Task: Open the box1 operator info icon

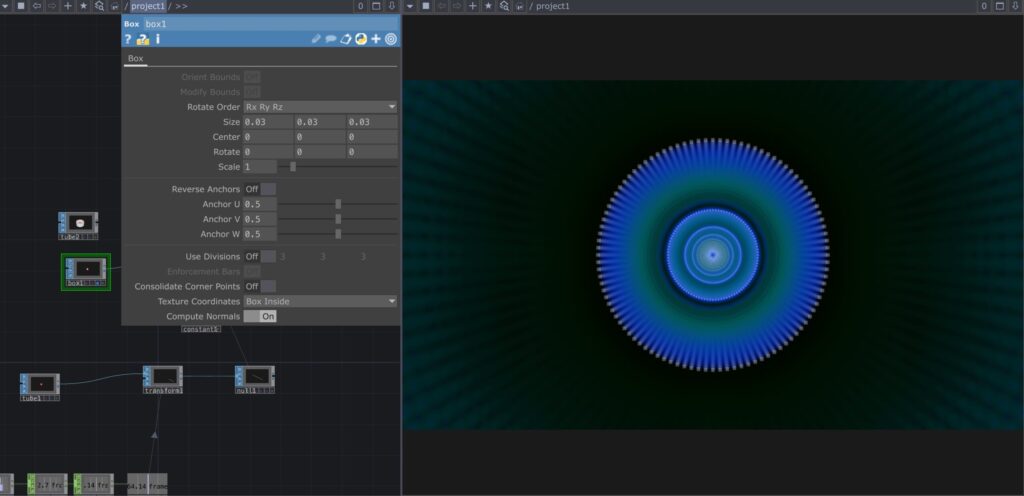Action: [158, 39]
